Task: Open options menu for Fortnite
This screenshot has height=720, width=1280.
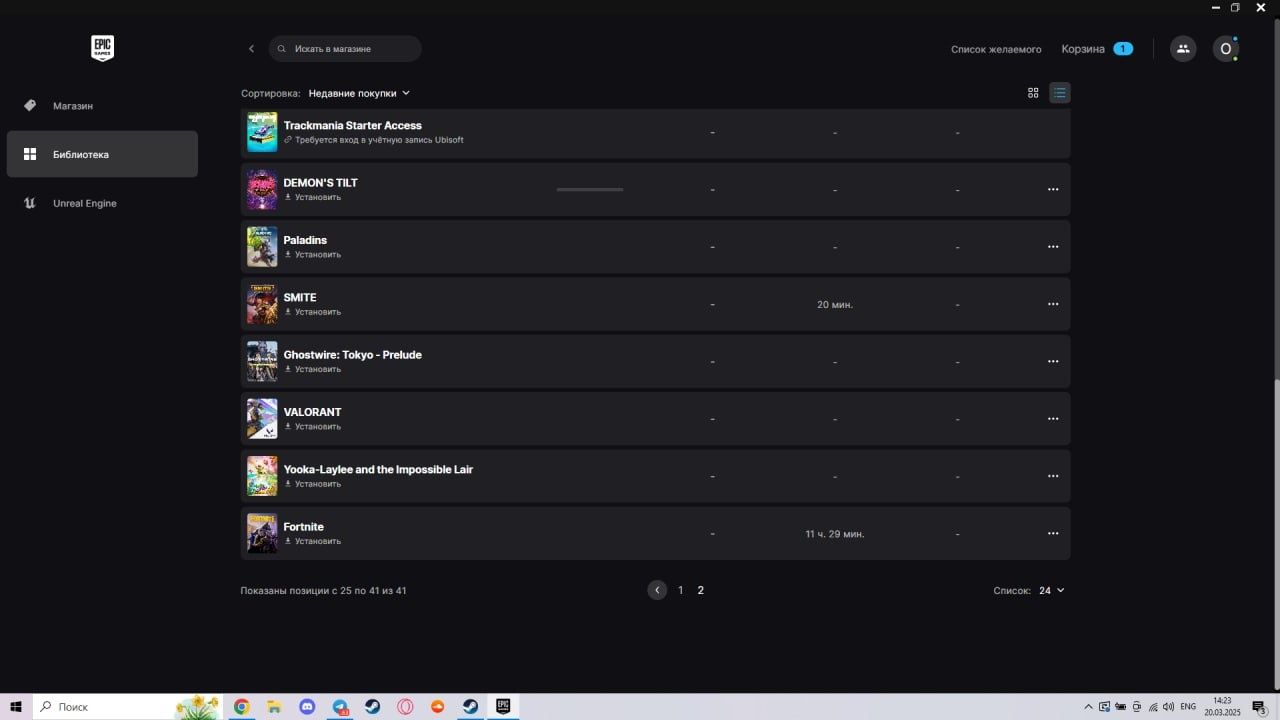Action: [1053, 534]
